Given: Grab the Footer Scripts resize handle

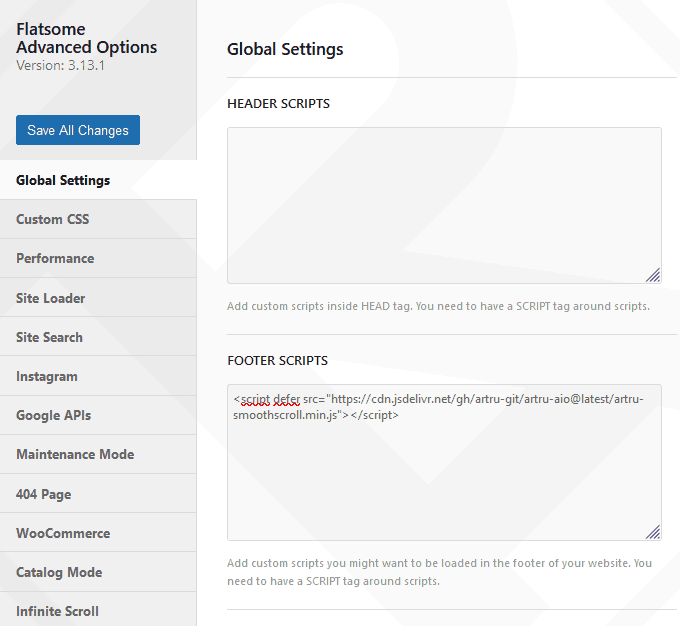Looking at the screenshot, I should pyautogui.click(x=653, y=532).
